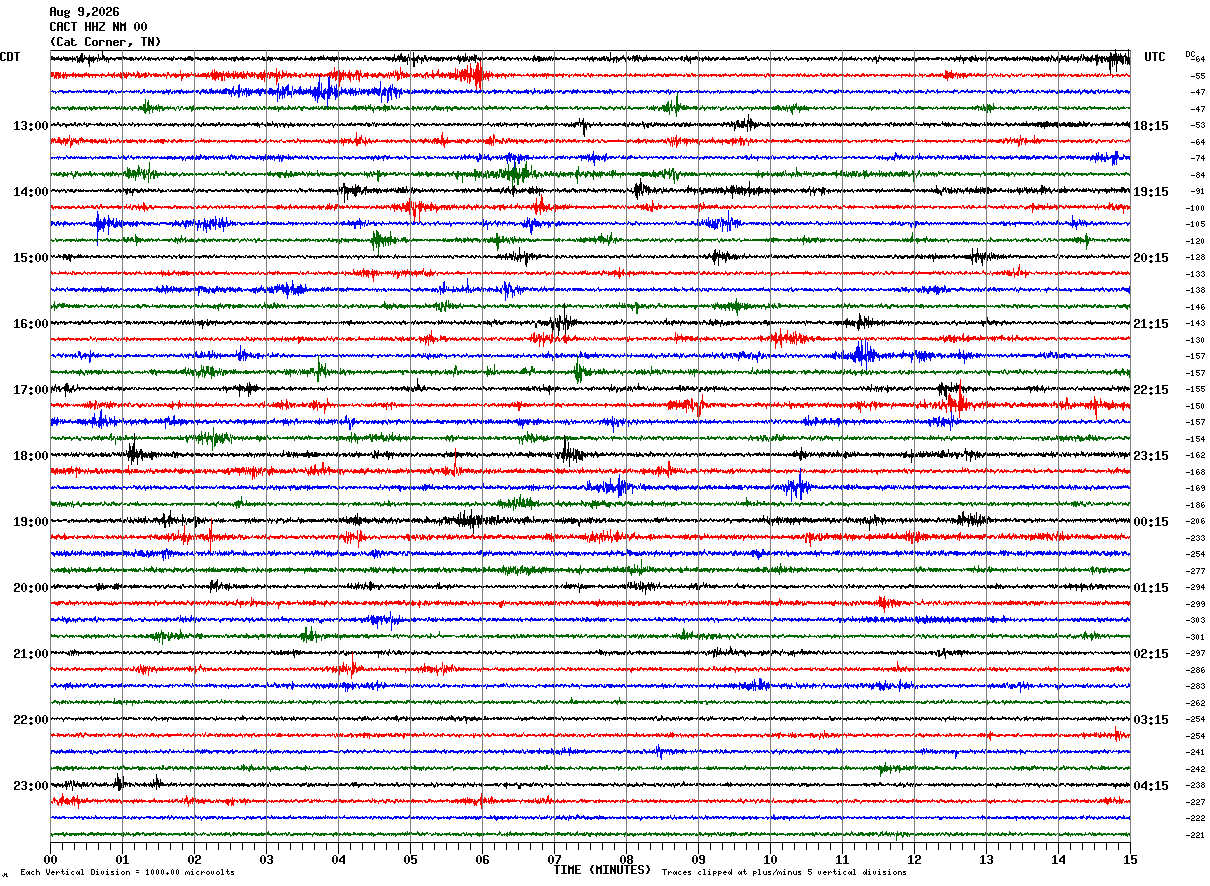Click the '18:00' CDT time label
This screenshot has height=886, width=1210.
coord(30,456)
